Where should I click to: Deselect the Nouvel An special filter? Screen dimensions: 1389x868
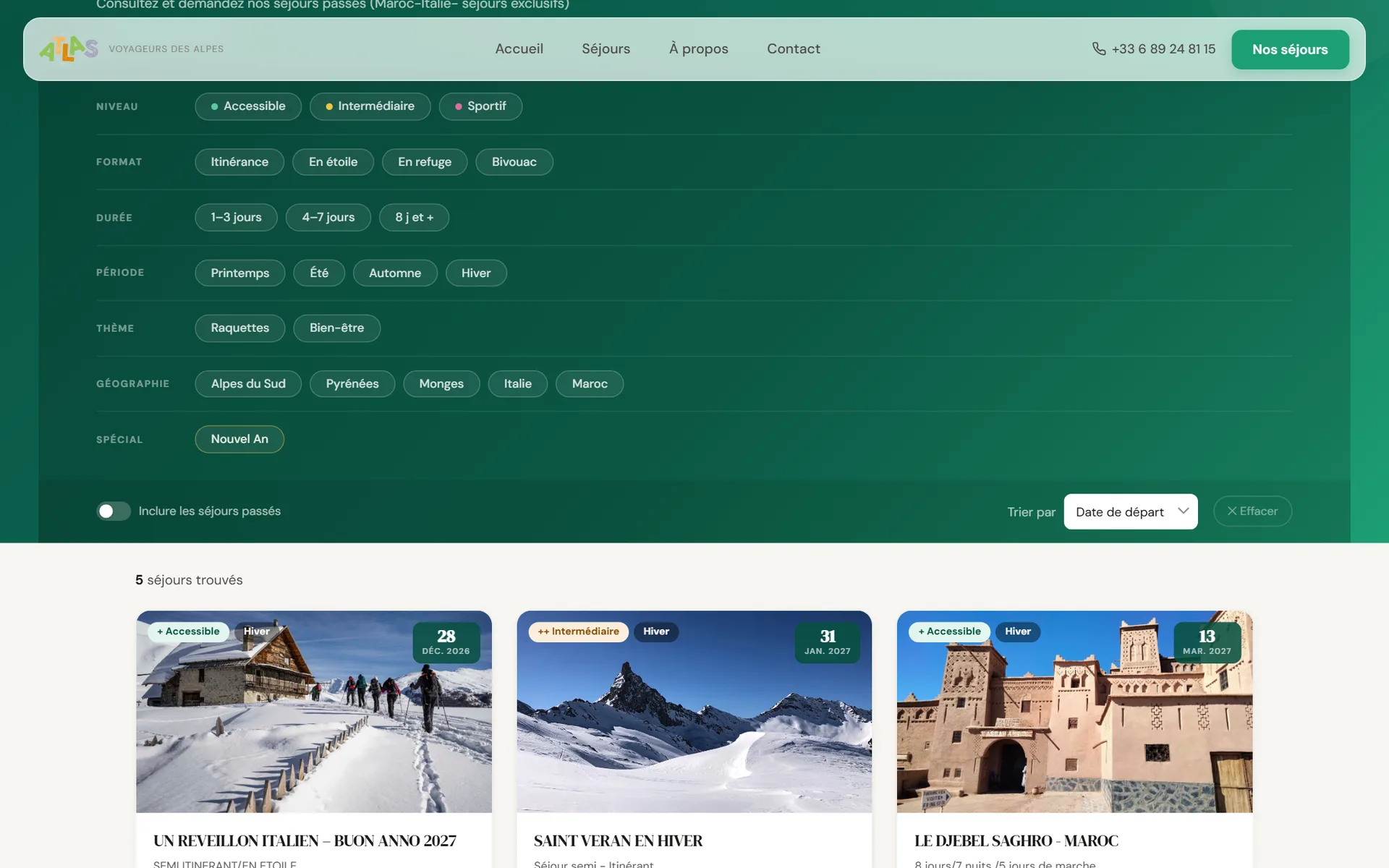click(x=239, y=440)
